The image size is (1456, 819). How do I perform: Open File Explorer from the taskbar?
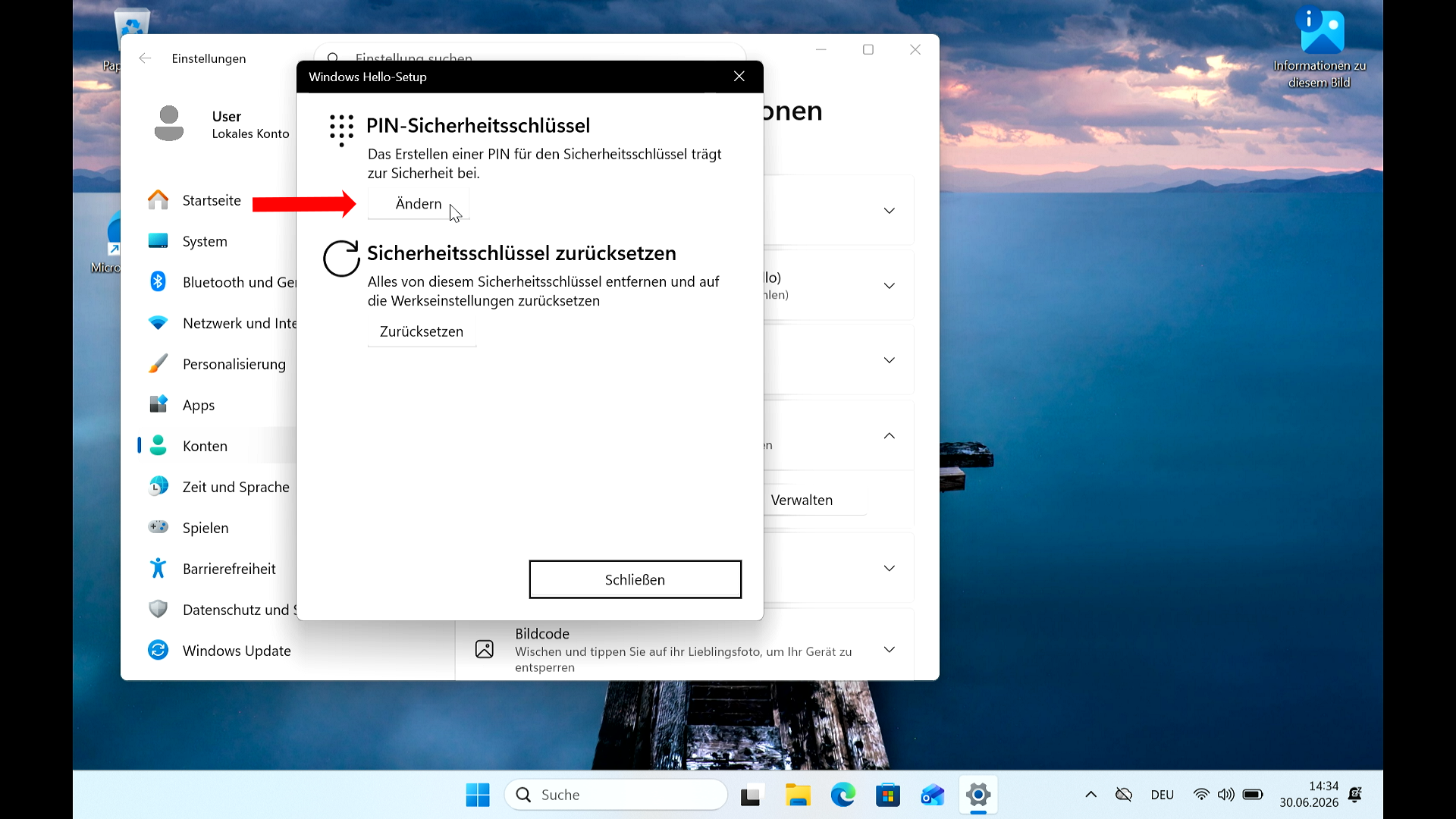798,795
